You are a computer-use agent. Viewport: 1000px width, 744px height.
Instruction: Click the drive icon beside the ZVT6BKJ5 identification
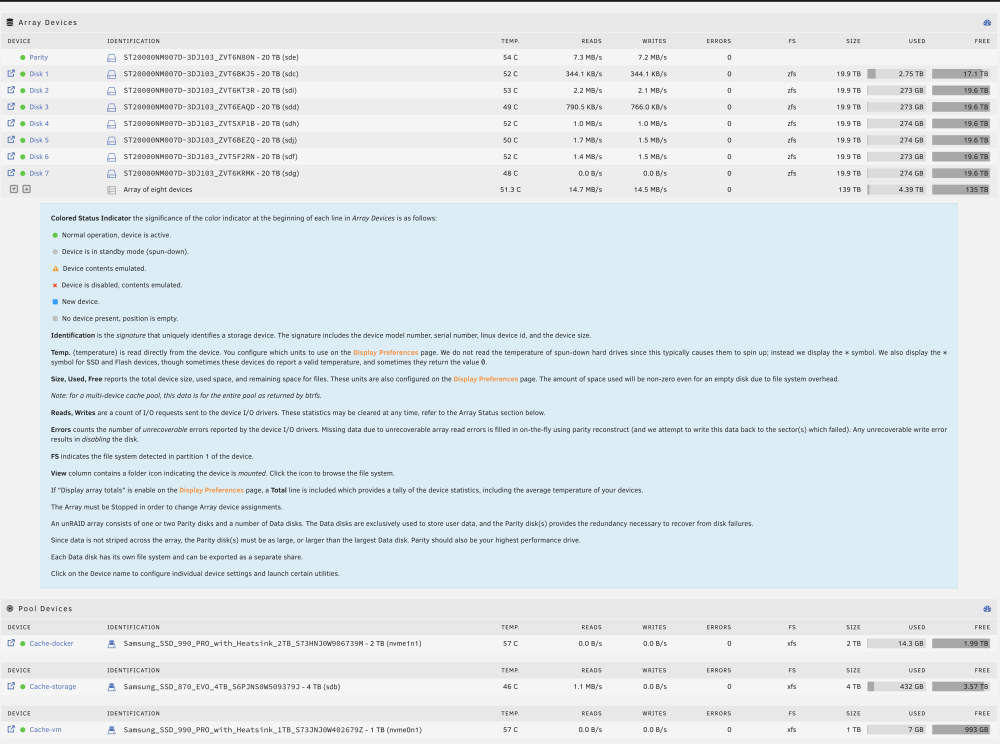click(x=112, y=75)
